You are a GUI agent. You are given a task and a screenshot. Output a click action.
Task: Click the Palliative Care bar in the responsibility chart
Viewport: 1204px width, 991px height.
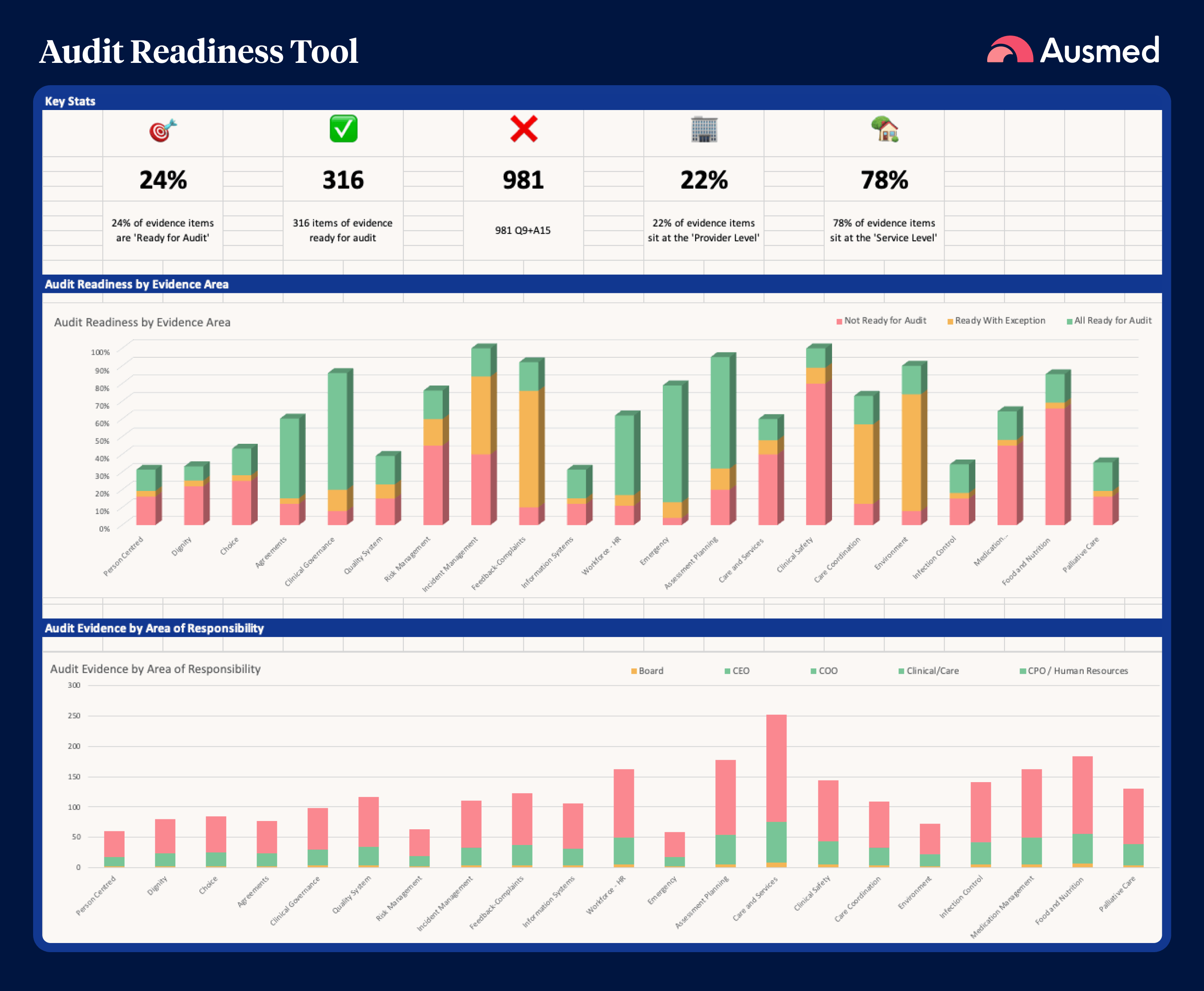(x=1133, y=828)
